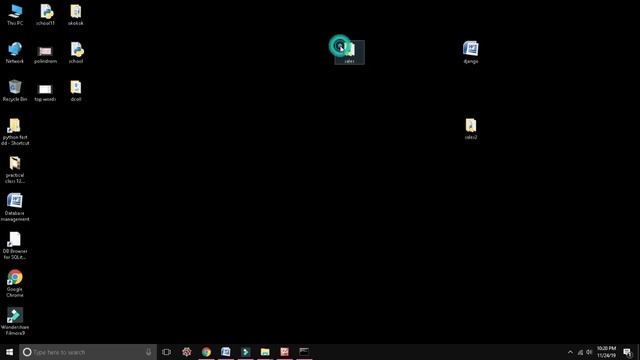Open the clock showing 10:20 PM

tap(606, 352)
